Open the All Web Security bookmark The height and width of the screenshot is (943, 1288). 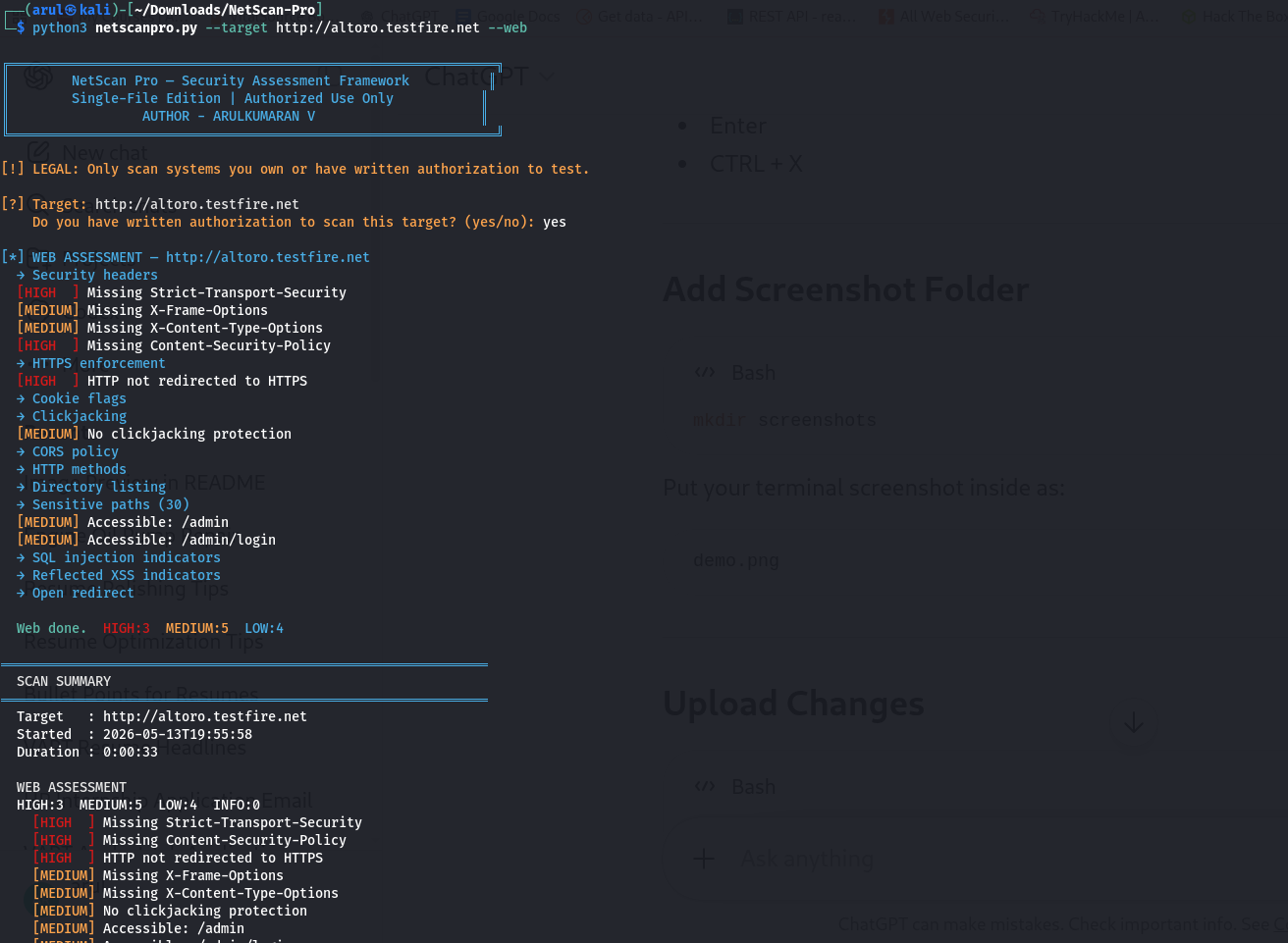point(943,16)
